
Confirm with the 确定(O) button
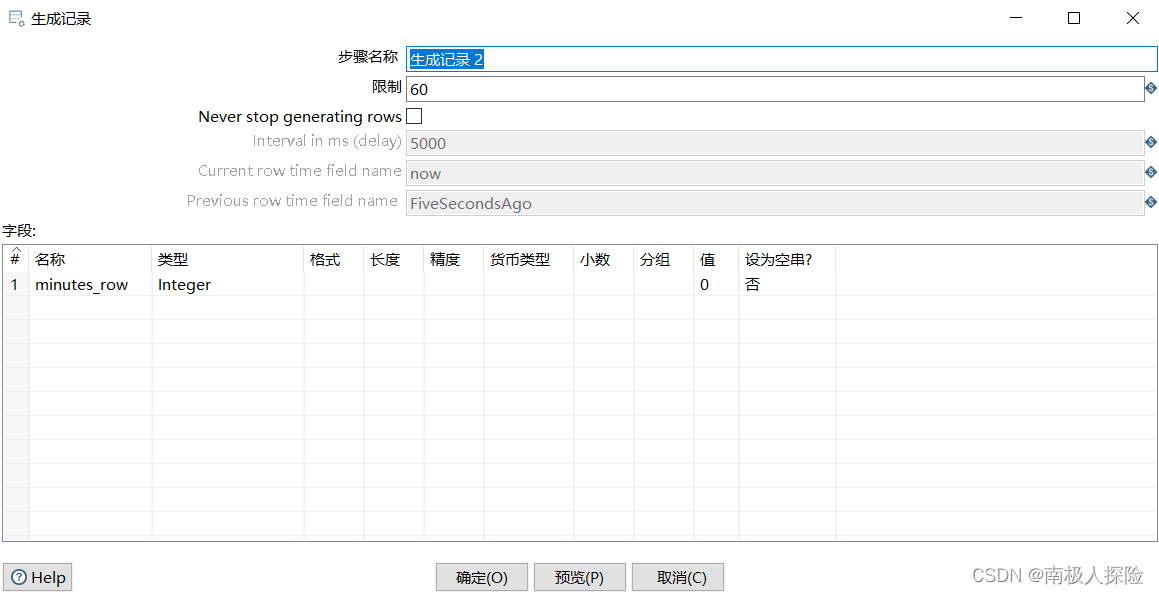pyautogui.click(x=482, y=577)
